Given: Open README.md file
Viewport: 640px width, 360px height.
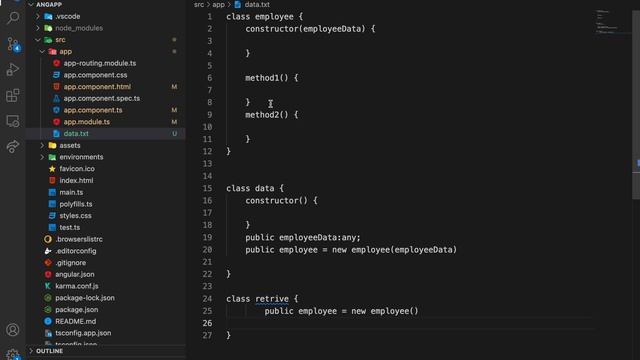Looking at the screenshot, I should (76, 321).
